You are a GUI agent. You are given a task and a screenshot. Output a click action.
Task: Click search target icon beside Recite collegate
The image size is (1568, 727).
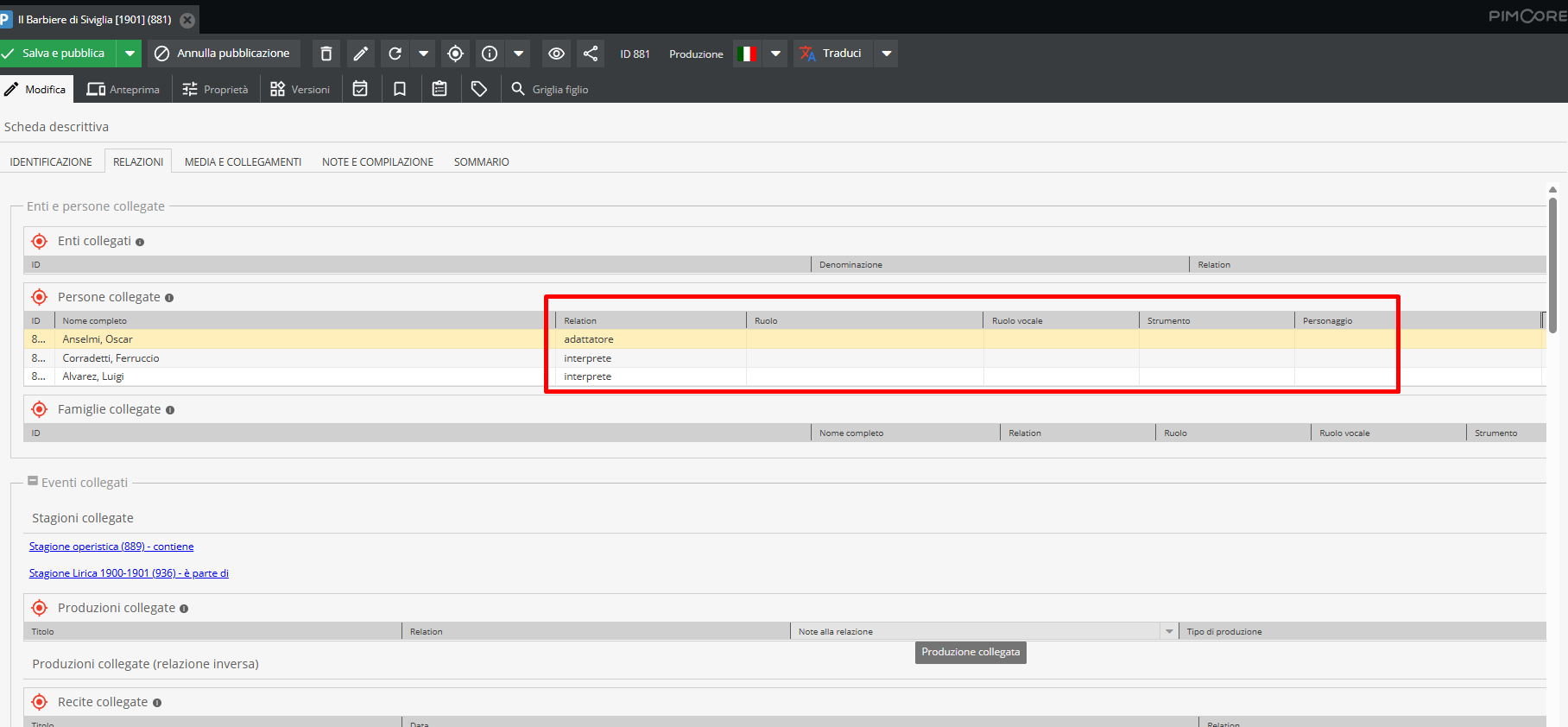pos(40,702)
